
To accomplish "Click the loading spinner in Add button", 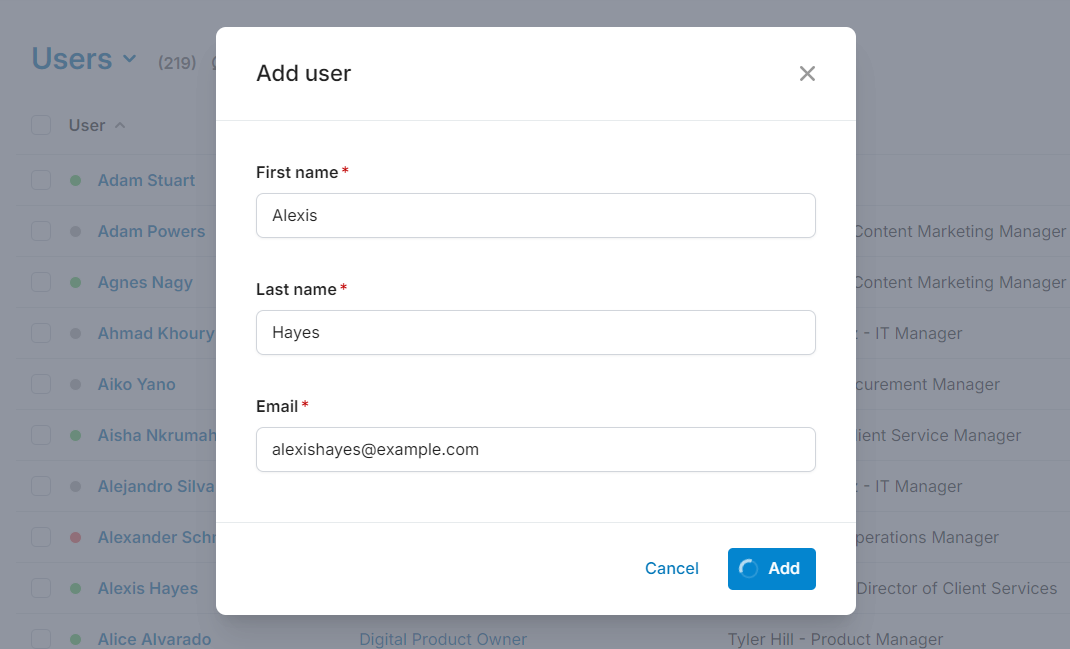I will [x=748, y=568].
